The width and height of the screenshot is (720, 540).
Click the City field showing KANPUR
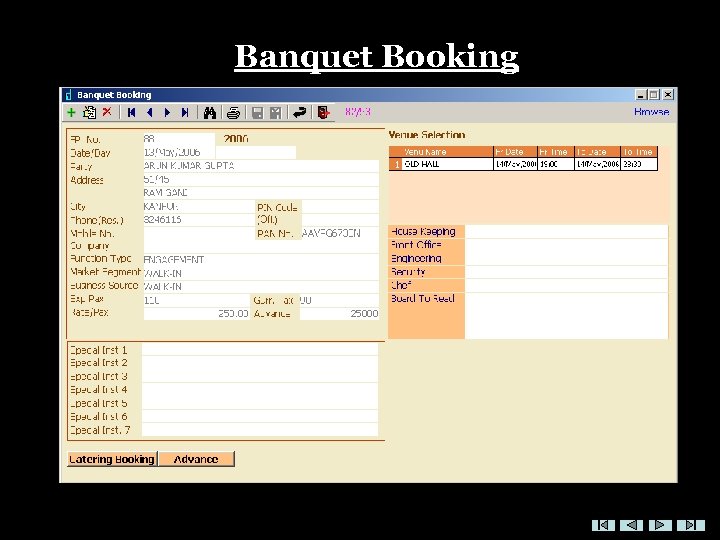click(x=199, y=207)
